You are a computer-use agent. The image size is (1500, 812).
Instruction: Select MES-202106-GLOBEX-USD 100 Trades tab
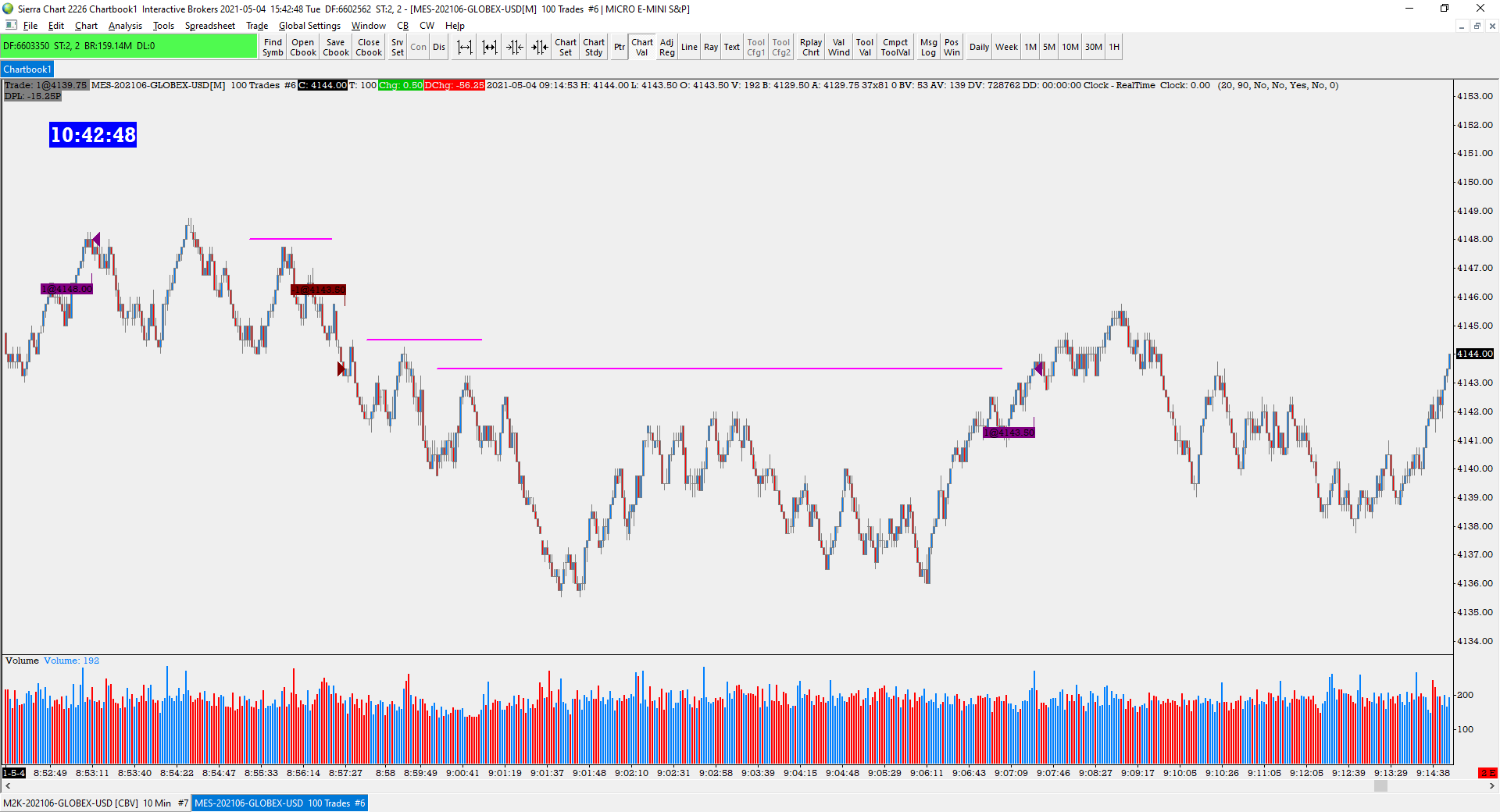click(x=280, y=803)
